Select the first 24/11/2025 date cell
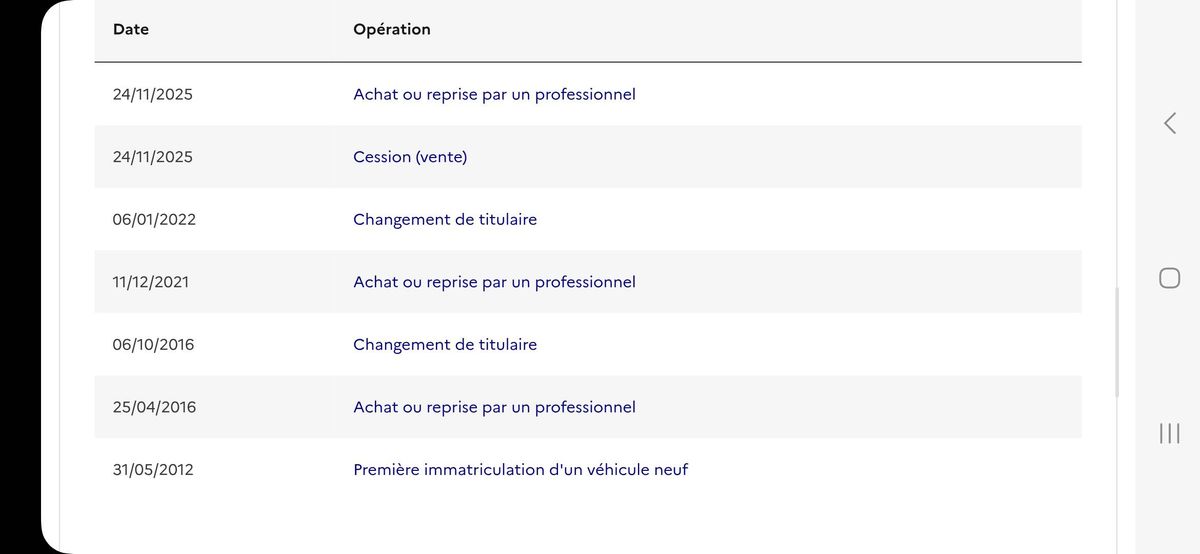The height and width of the screenshot is (554, 1200). pyautogui.click(x=153, y=95)
